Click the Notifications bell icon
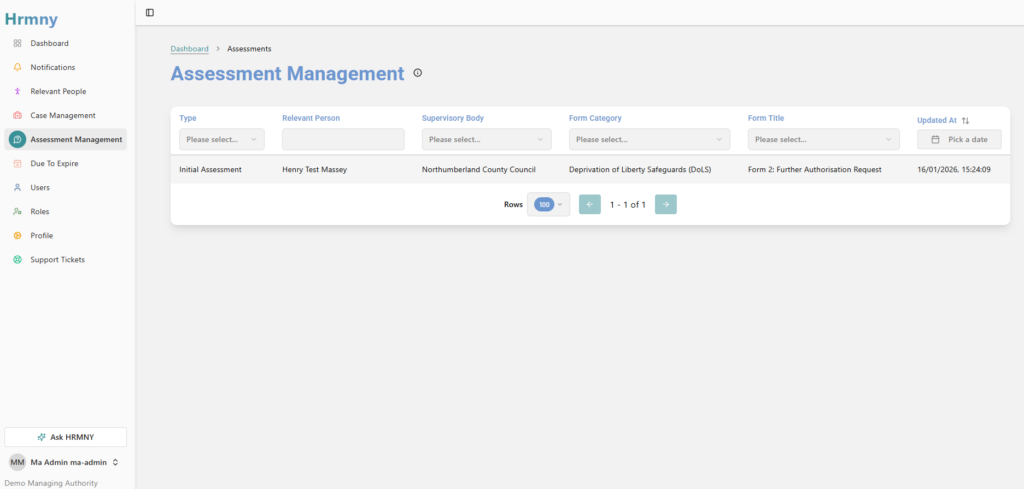Viewport: 1024px width, 489px height. point(17,67)
